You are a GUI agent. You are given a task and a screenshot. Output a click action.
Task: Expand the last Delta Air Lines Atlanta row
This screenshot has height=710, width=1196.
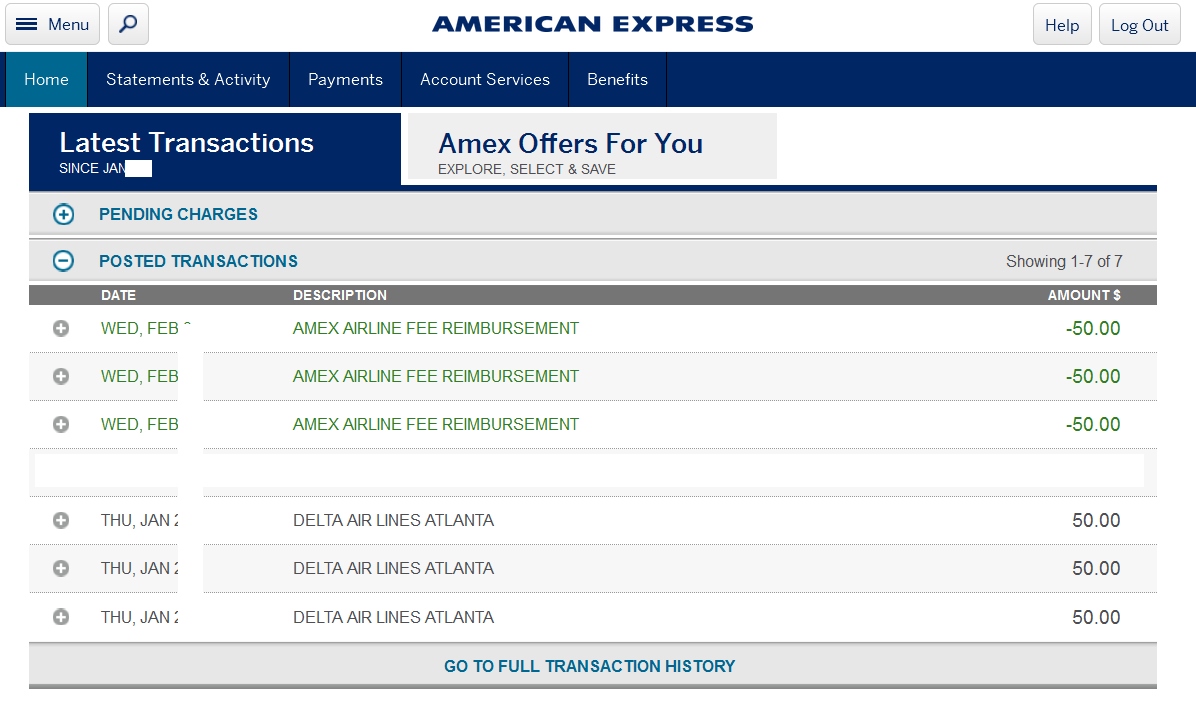coord(61,617)
